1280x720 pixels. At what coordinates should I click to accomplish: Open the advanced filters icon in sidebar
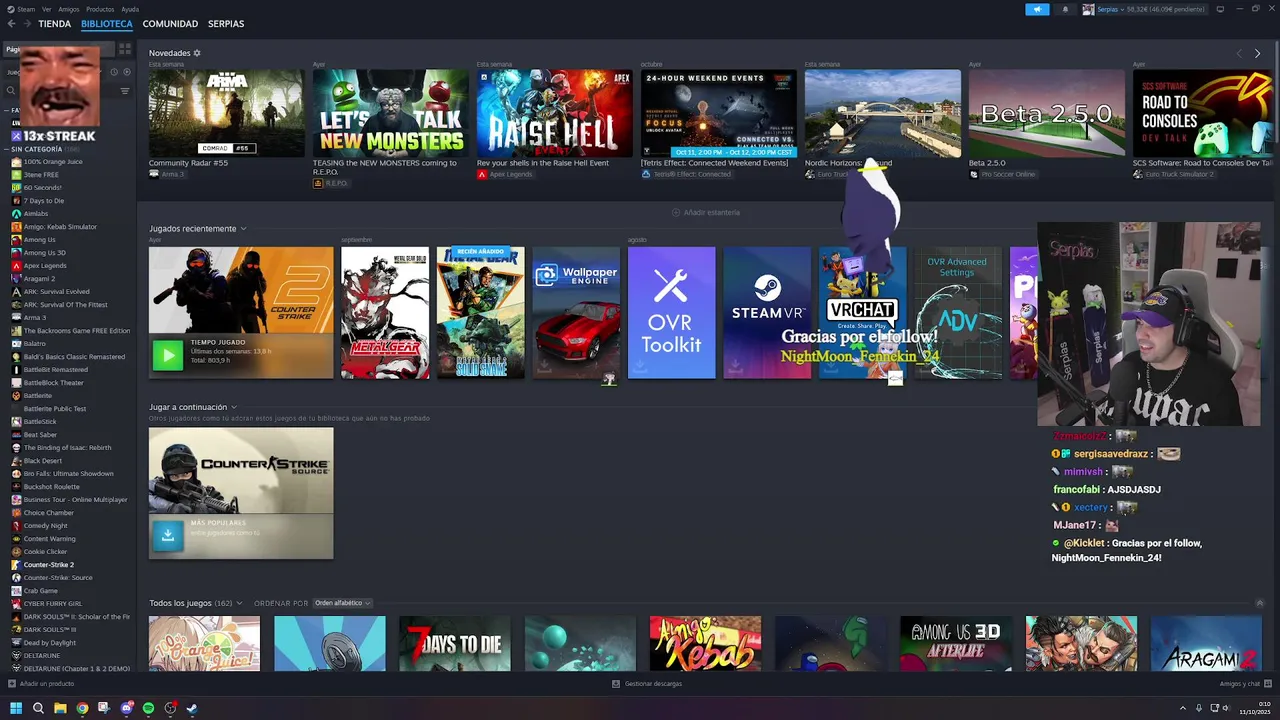125,91
